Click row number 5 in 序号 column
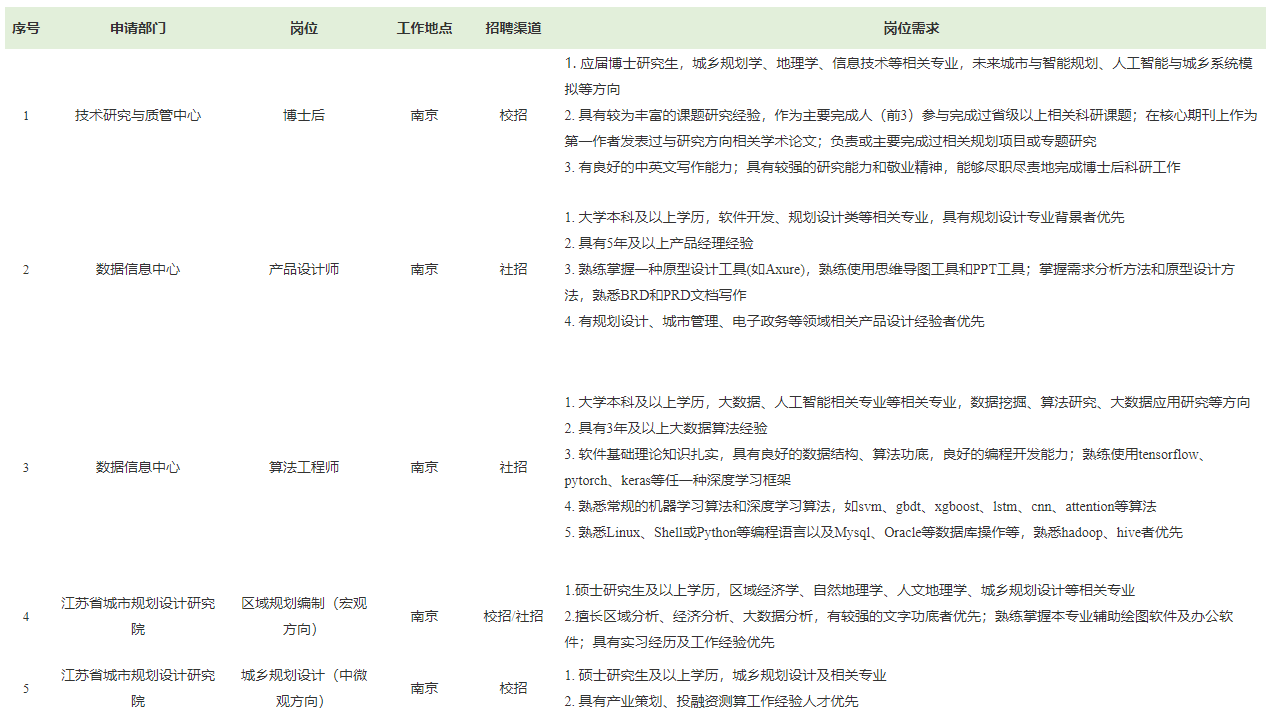This screenshot has width=1277, height=713. (x=26, y=688)
